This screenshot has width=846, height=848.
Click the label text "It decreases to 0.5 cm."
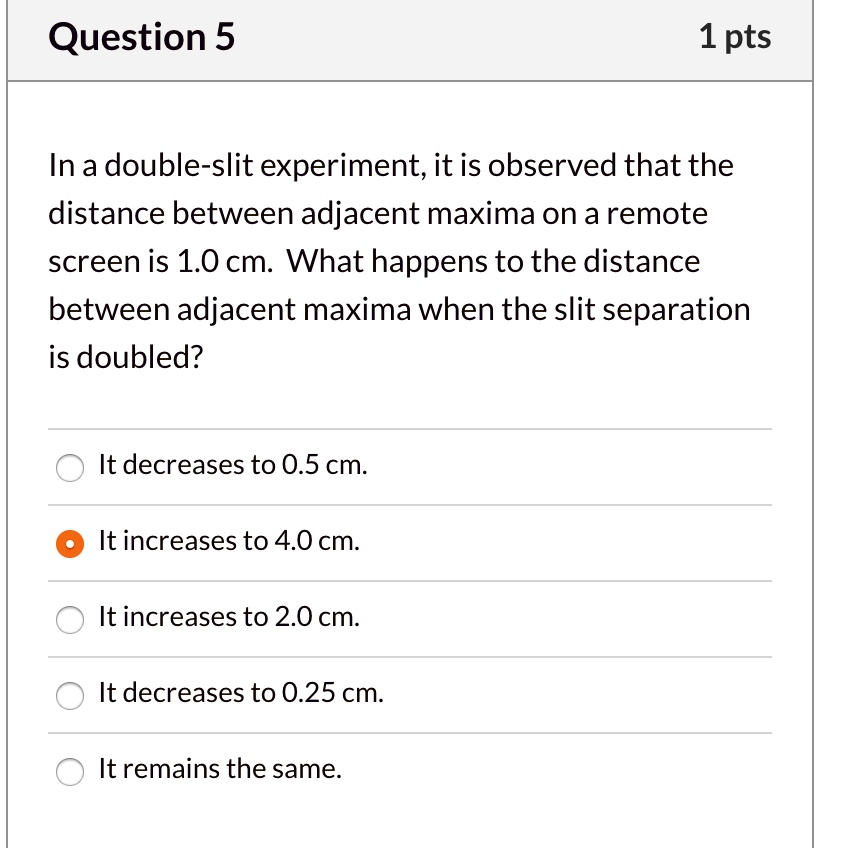tap(232, 465)
